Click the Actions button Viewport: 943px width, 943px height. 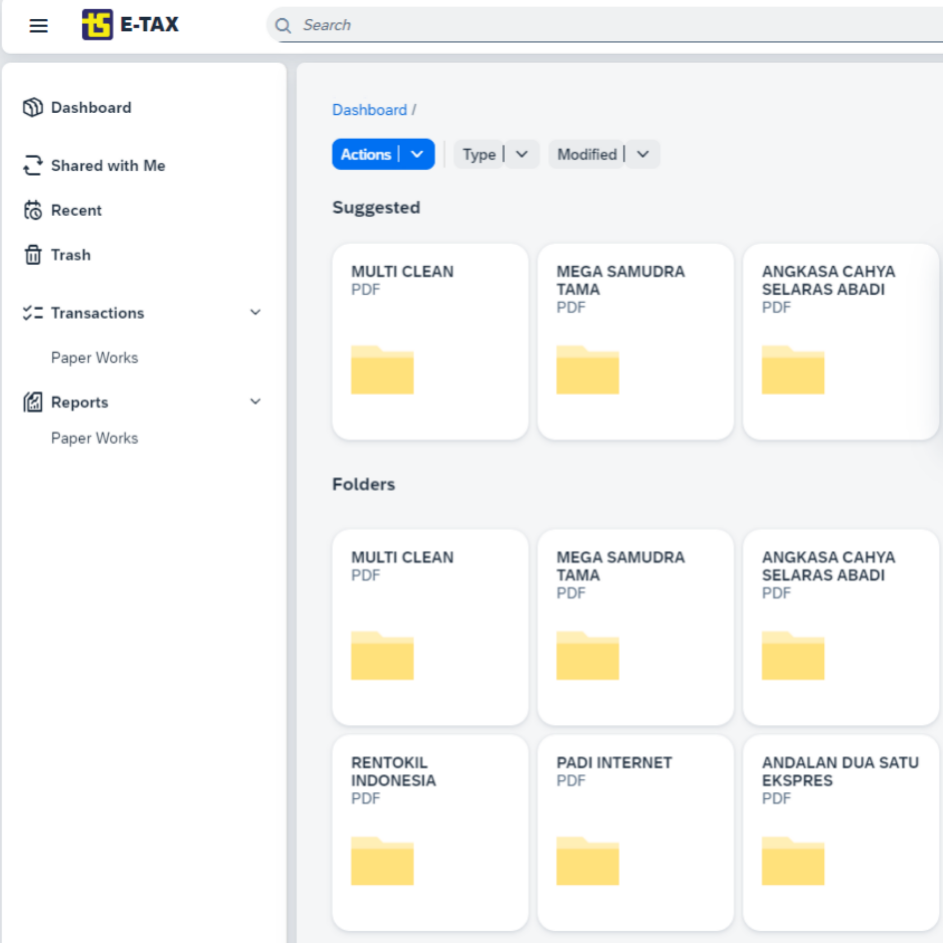366,154
